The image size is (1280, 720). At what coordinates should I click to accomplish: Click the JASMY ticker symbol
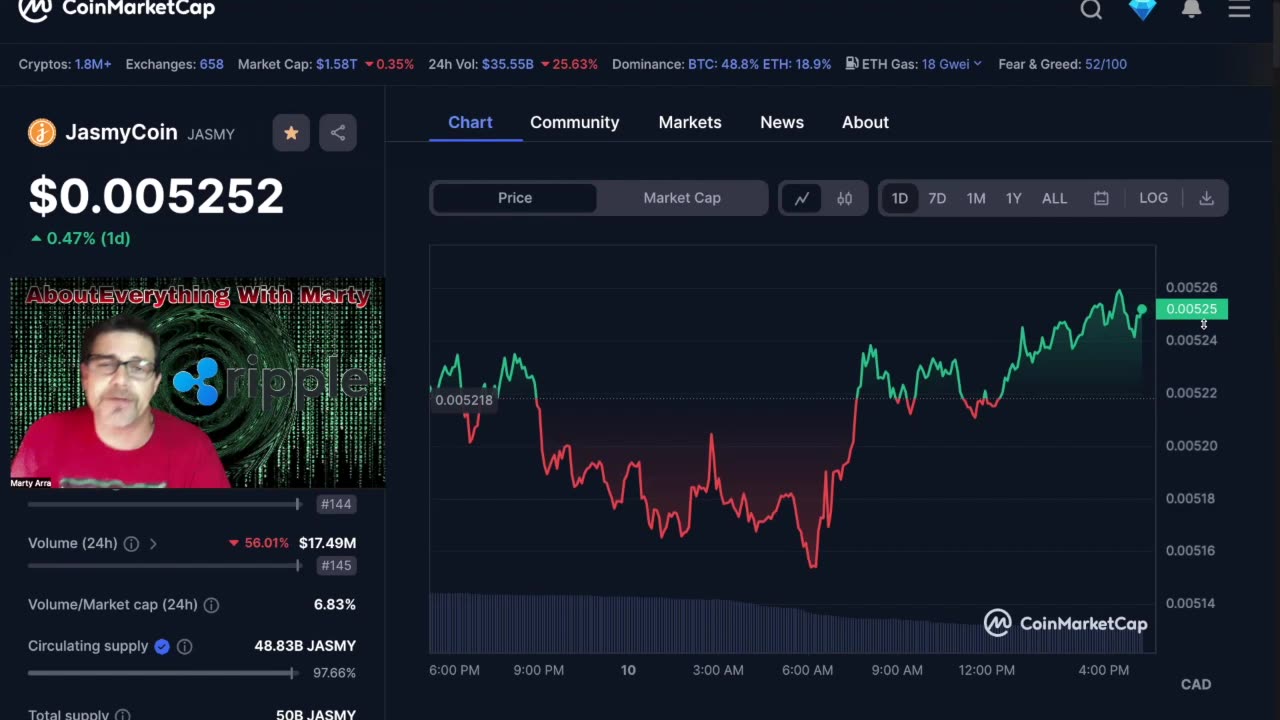tap(210, 134)
